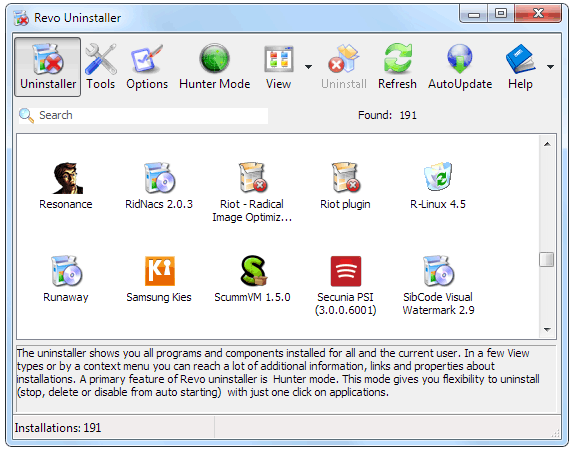Open the Tools toolbar section
Image resolution: width=575 pixels, height=450 pixels.
pyautogui.click(x=101, y=67)
